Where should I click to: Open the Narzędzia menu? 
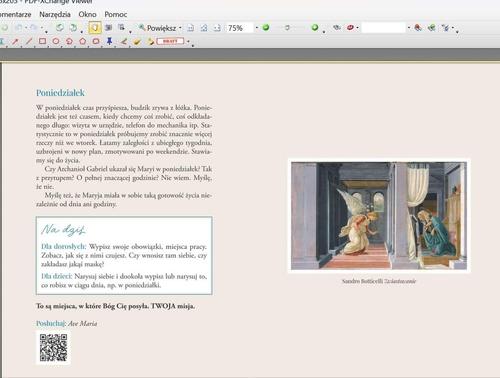point(55,14)
